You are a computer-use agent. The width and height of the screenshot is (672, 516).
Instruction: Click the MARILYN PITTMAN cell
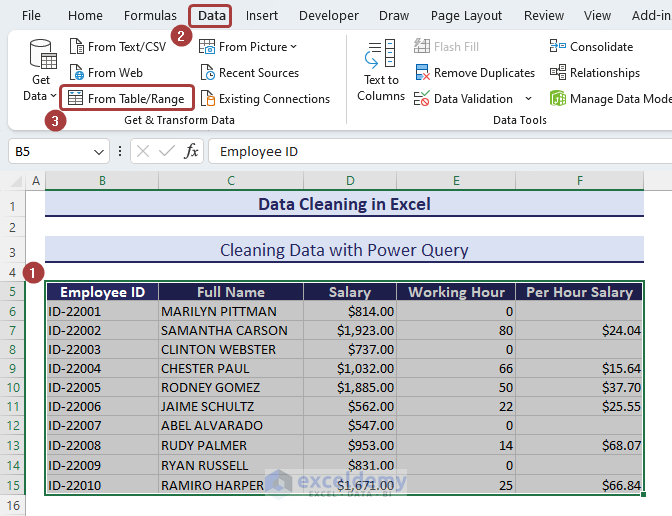click(x=230, y=311)
